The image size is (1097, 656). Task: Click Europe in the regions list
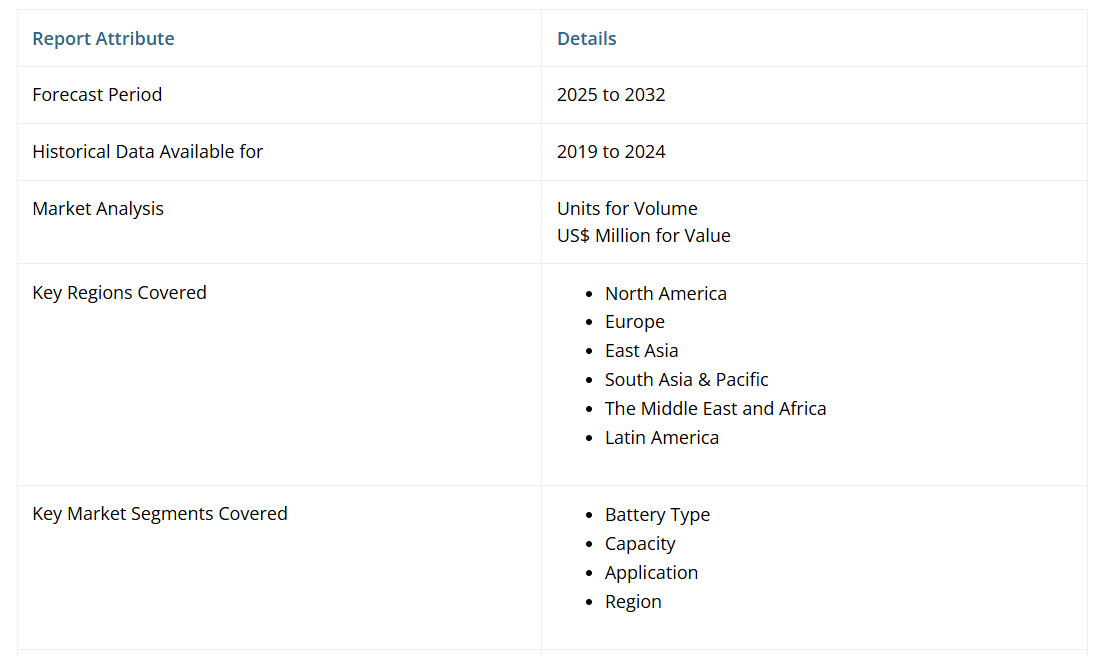(x=634, y=322)
